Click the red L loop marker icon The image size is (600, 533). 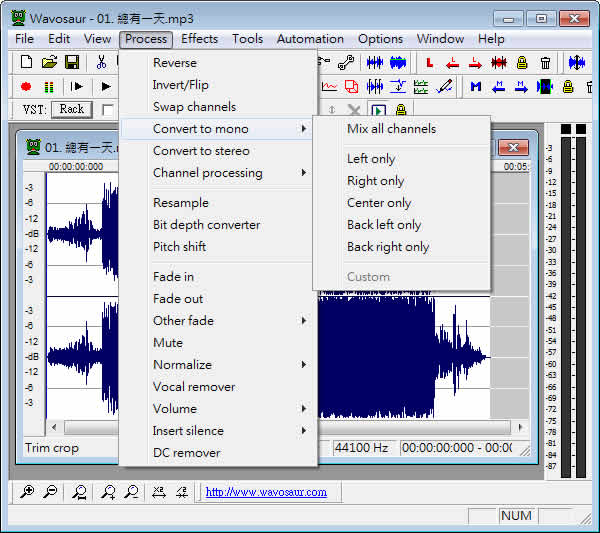click(430, 63)
